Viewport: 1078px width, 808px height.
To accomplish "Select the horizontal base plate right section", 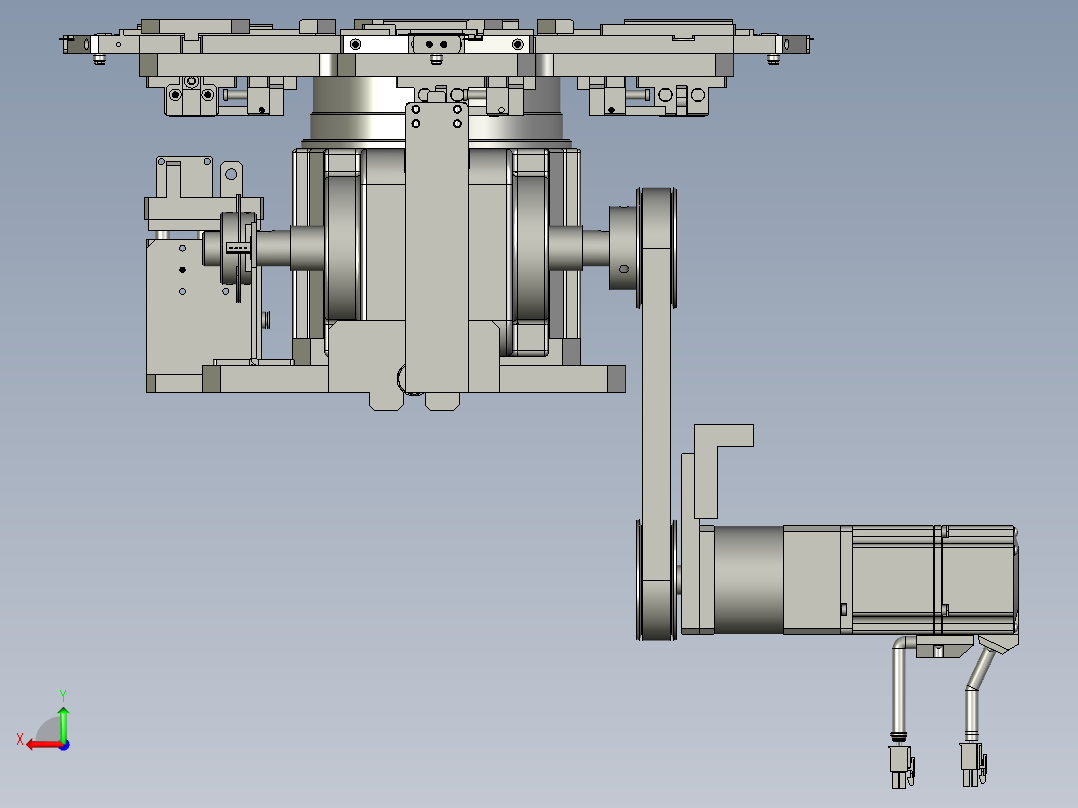I will (x=562, y=379).
